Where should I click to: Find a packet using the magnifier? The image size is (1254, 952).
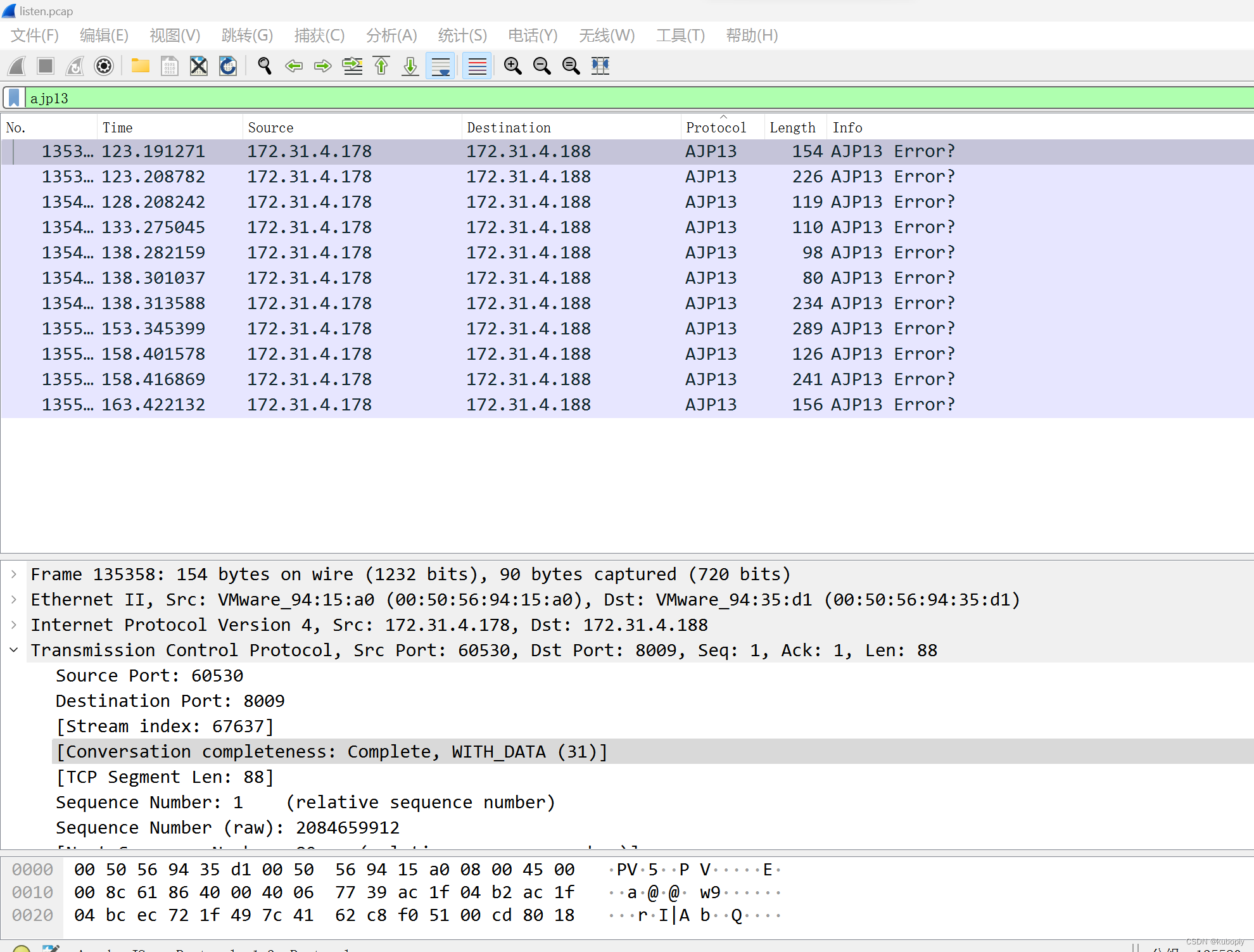(265, 66)
